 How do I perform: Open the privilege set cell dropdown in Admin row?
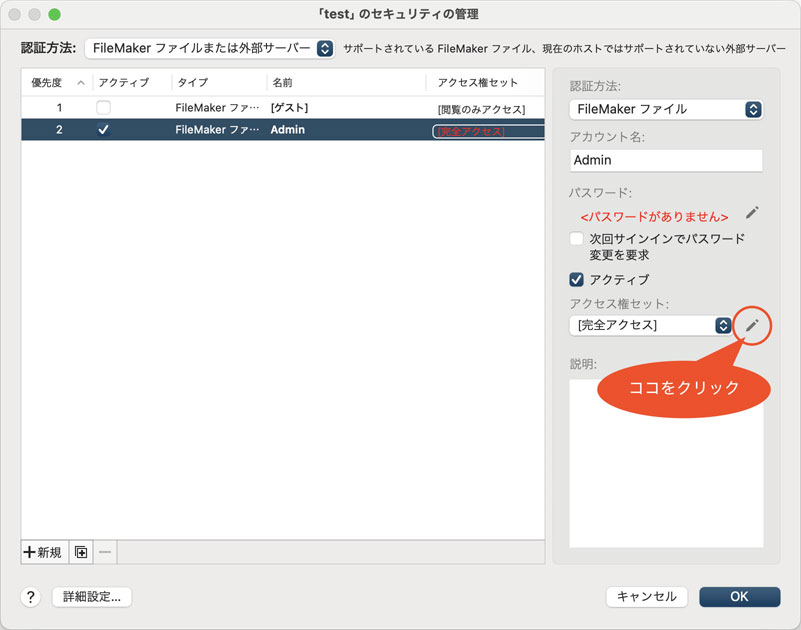(488, 131)
